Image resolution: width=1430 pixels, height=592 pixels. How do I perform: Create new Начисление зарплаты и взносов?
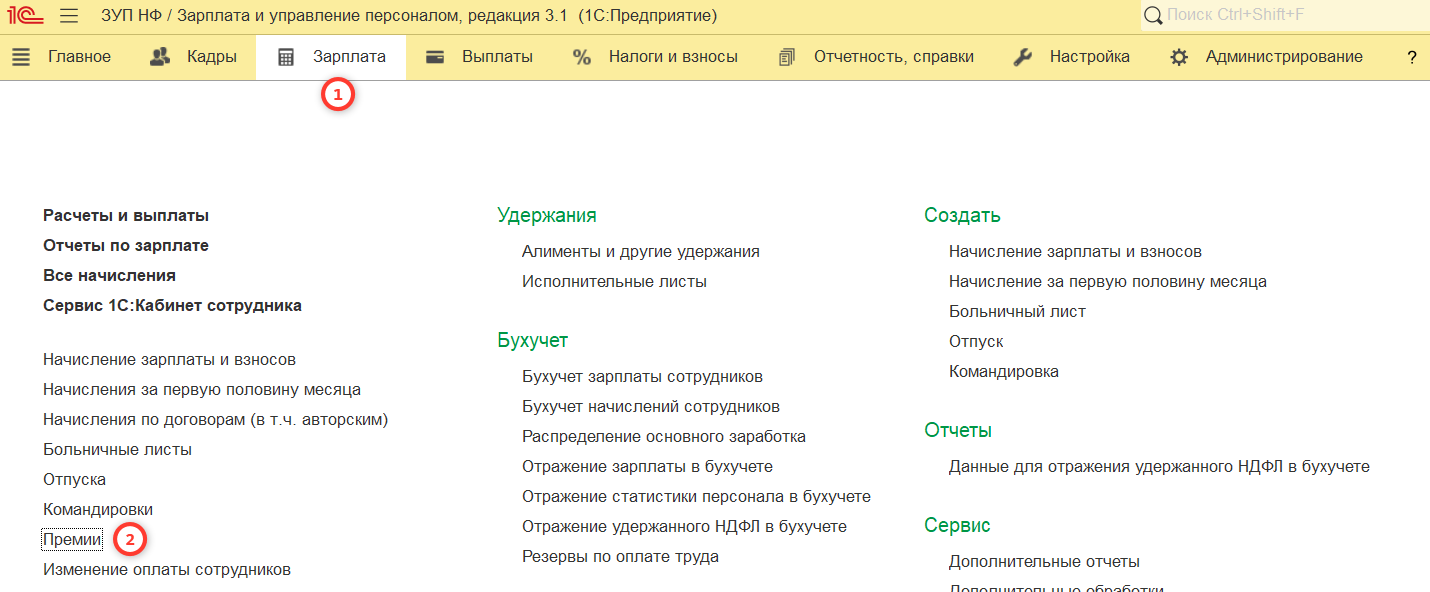point(1075,252)
